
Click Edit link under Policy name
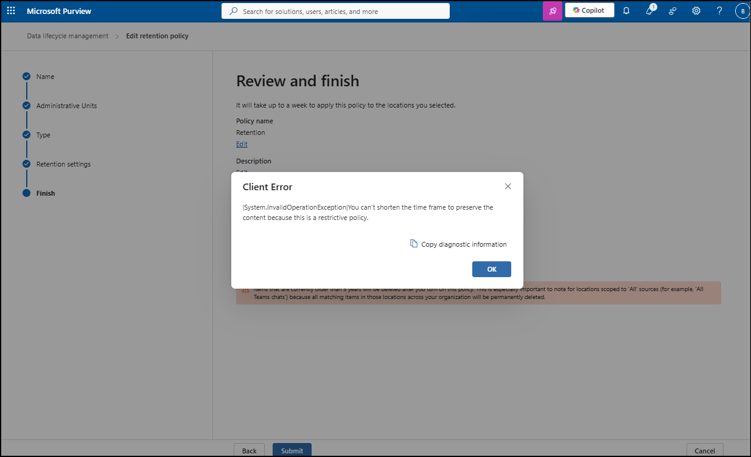[241, 144]
